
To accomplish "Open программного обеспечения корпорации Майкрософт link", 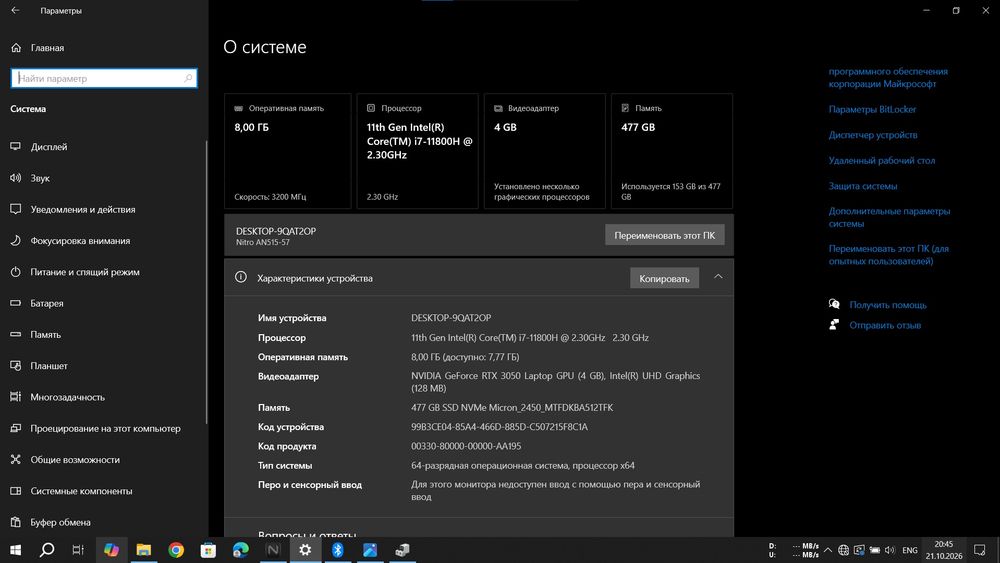I will tap(888, 77).
